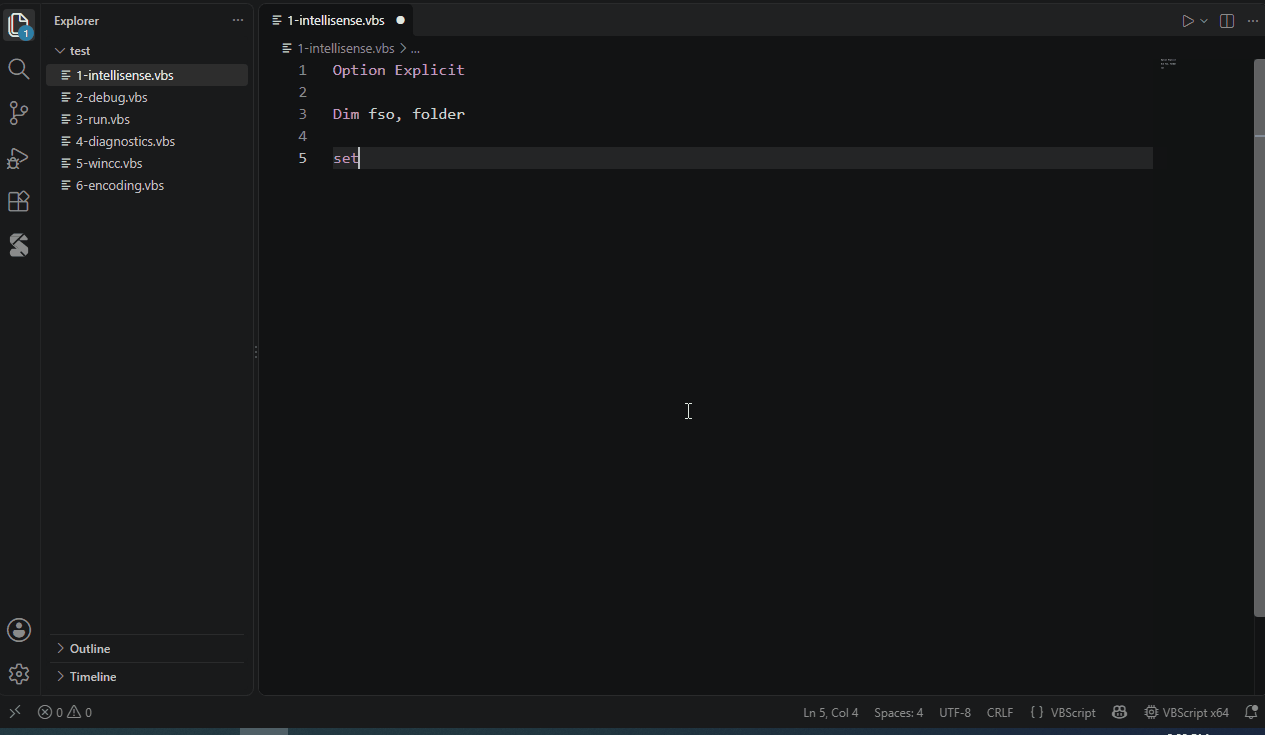Open the S-shaped extension icon in activity bar
This screenshot has height=735, width=1265.
click(19, 245)
